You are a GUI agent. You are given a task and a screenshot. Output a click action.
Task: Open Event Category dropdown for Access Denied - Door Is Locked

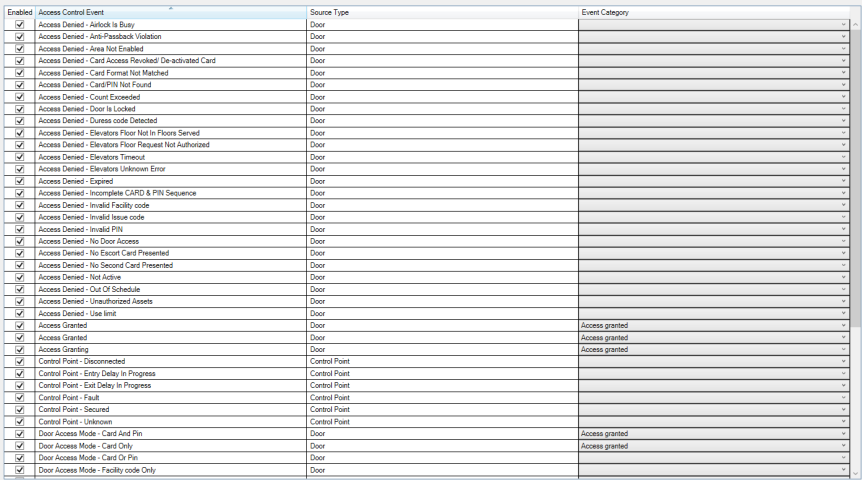[x=843, y=109]
